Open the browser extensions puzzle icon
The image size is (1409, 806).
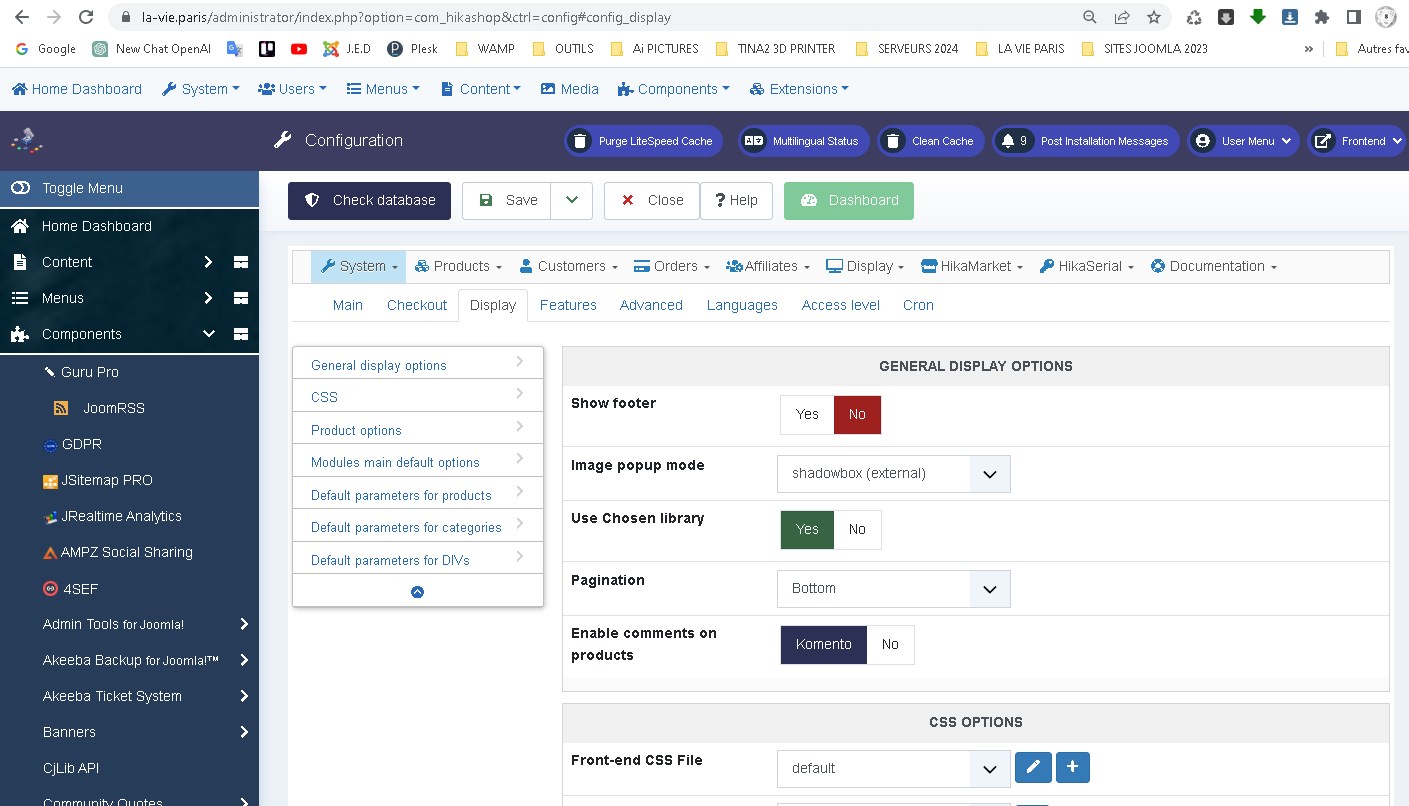(1322, 17)
